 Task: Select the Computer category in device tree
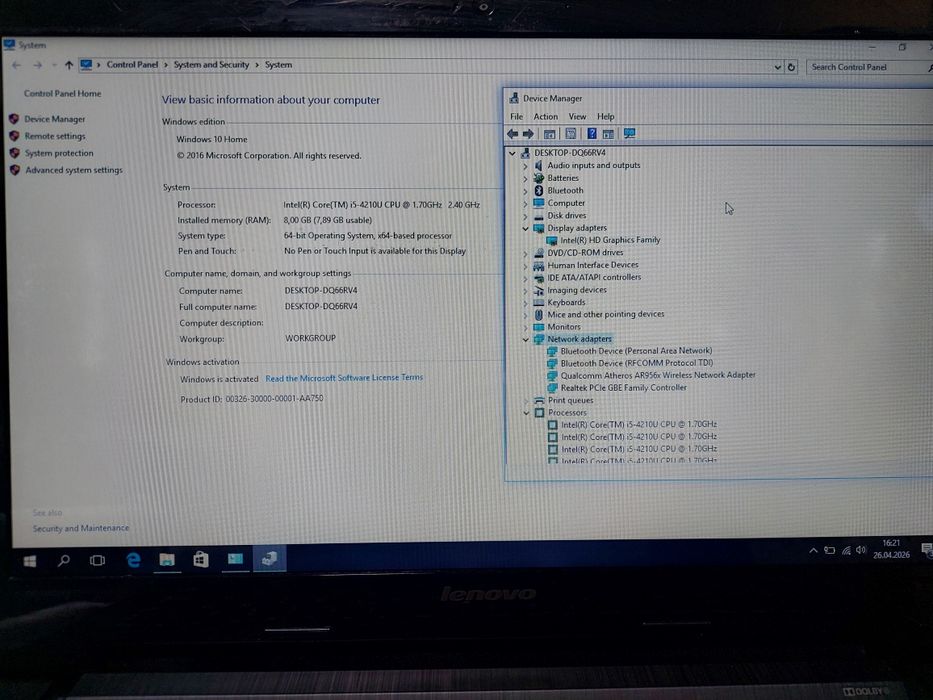[566, 203]
